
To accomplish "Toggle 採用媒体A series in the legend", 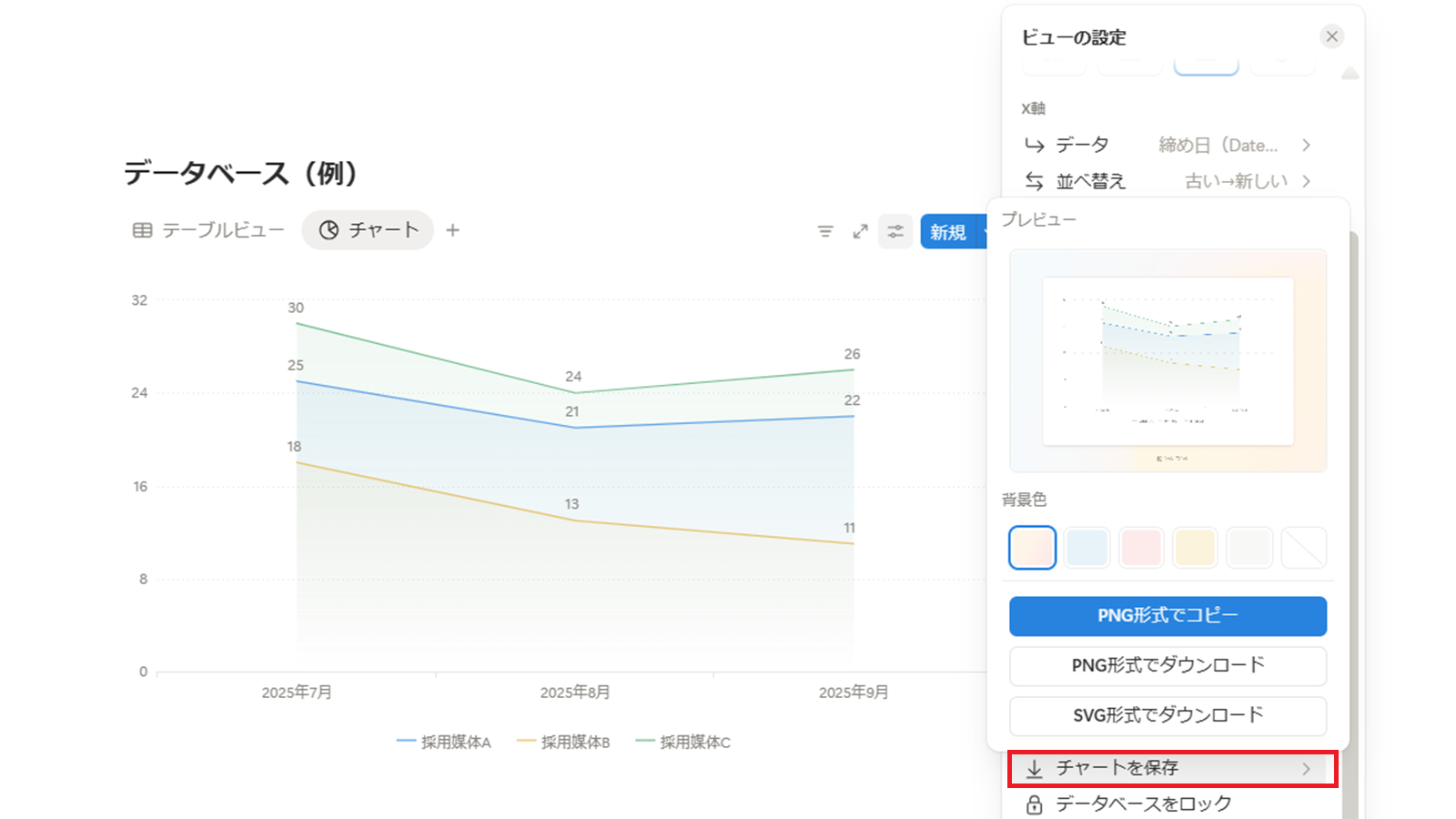I will point(444,743).
